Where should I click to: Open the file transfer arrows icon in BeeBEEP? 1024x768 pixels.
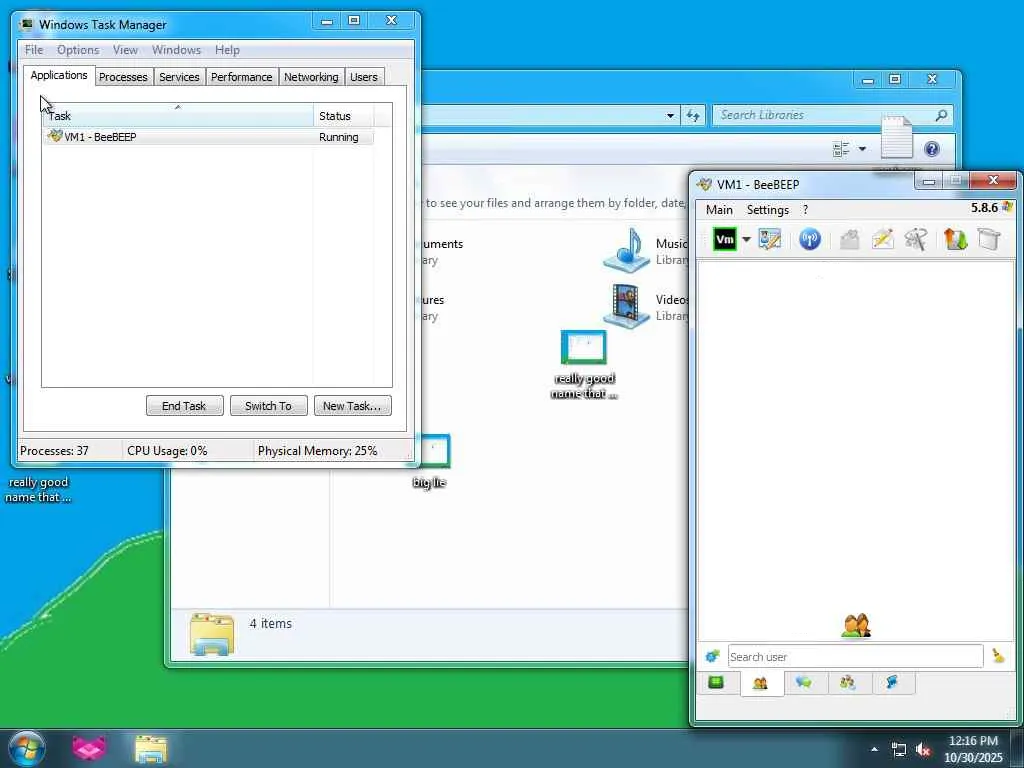pos(955,239)
